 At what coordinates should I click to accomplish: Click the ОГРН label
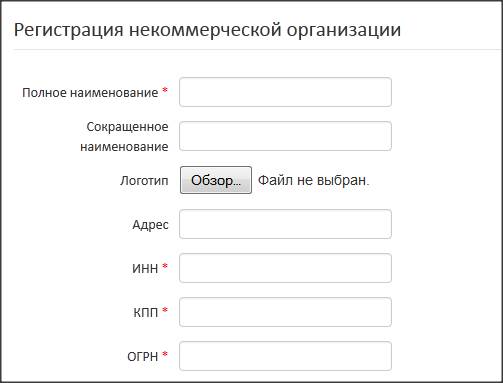click(143, 356)
